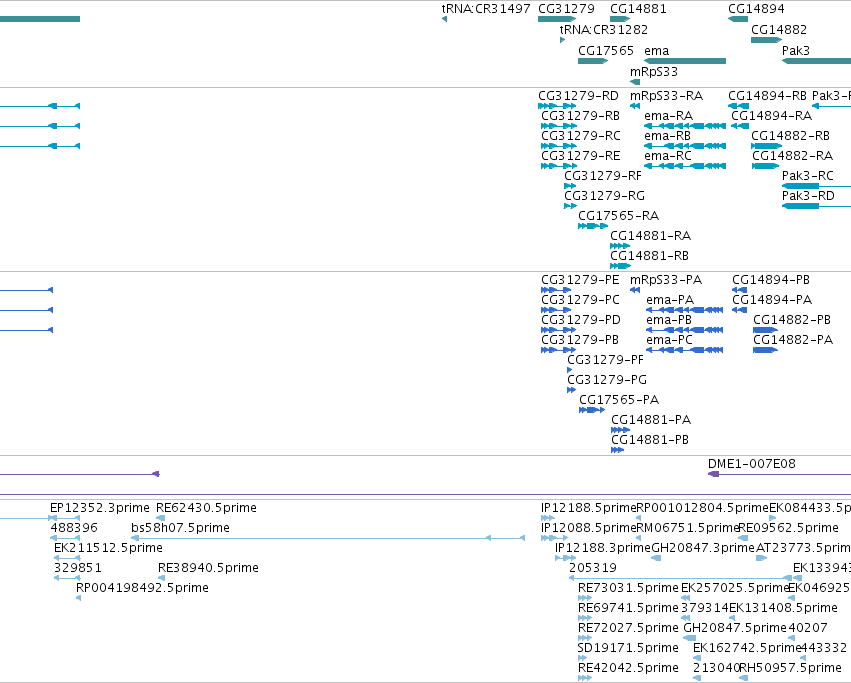Viewport: 851px width, 683px height.
Task: Click EST EP12352.3prime
Action: pos(99,508)
